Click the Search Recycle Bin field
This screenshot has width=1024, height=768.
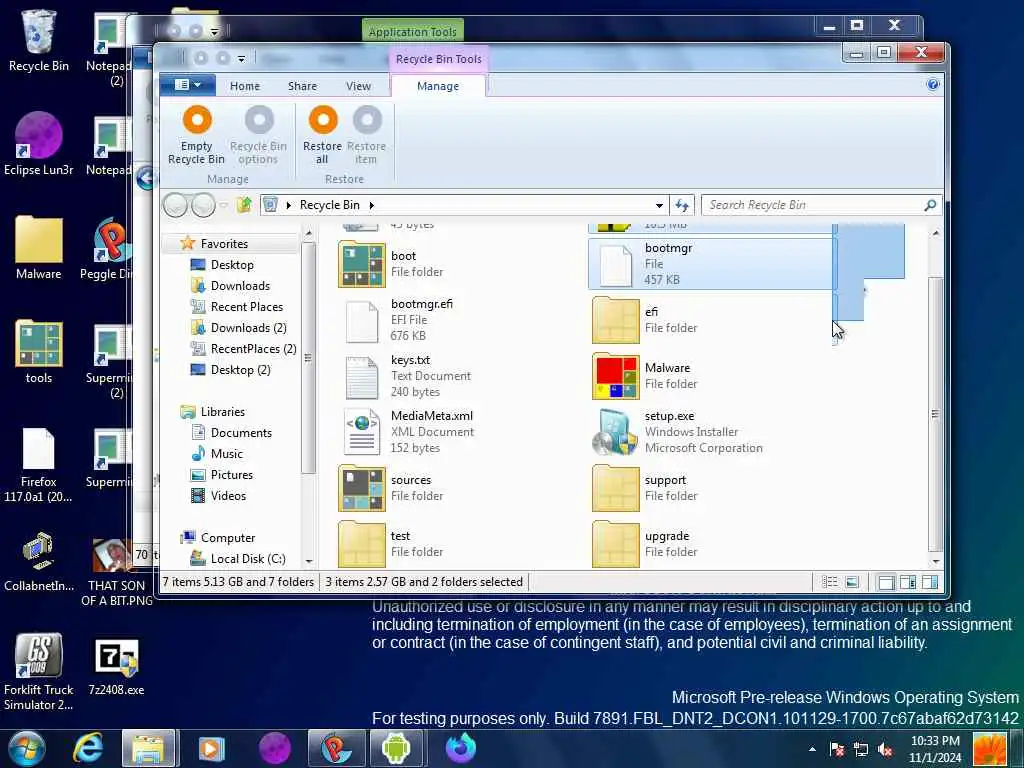click(822, 205)
